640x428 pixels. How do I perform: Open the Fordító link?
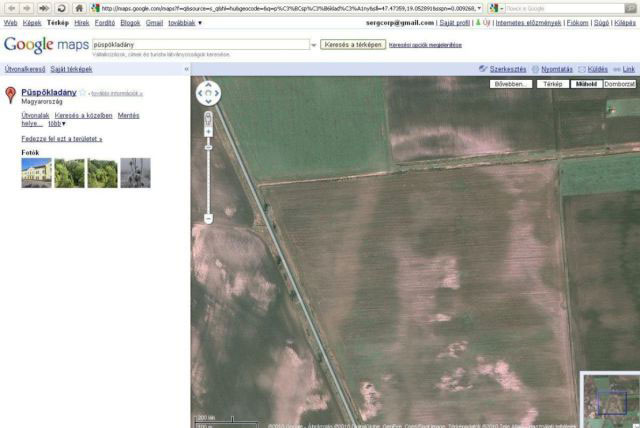coord(105,23)
